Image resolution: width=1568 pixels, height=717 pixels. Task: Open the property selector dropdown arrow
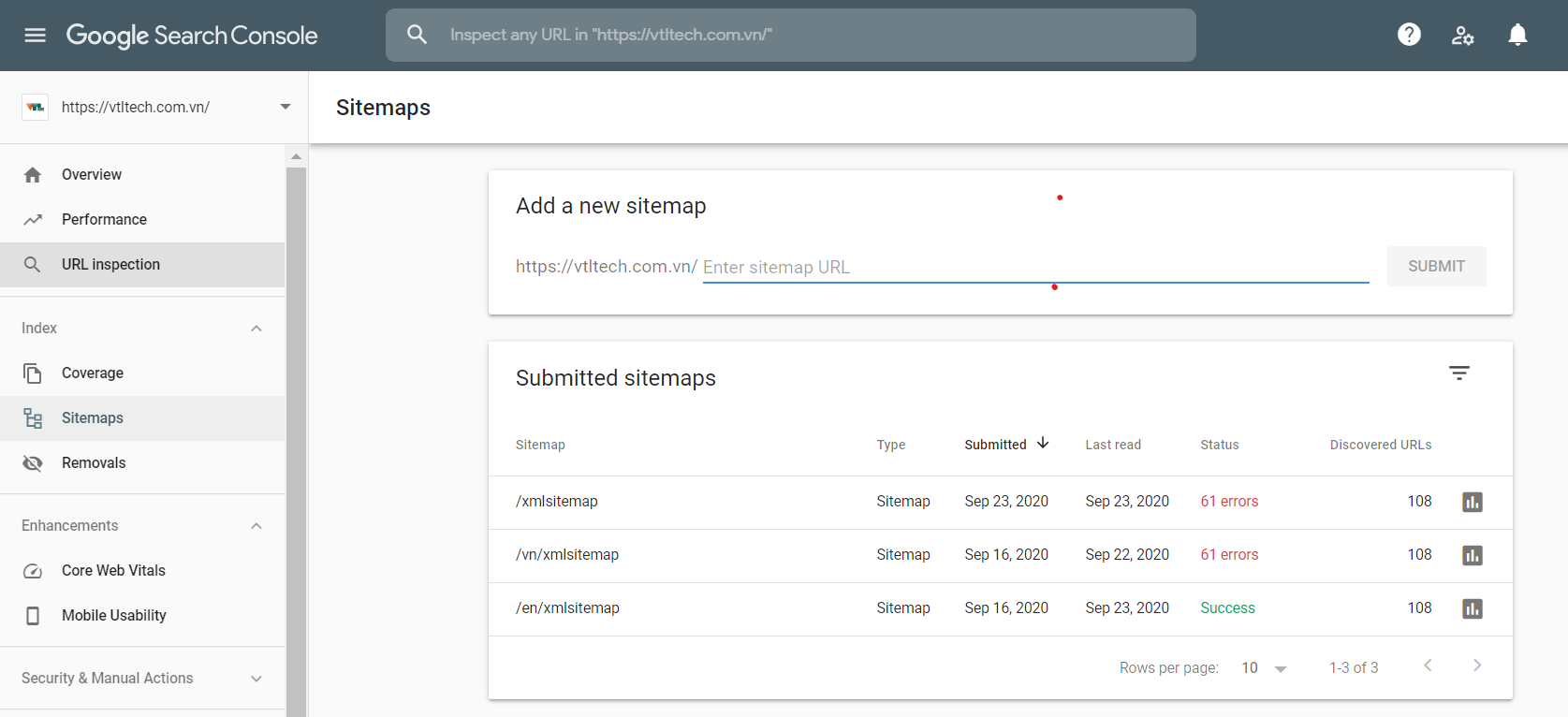click(x=286, y=107)
